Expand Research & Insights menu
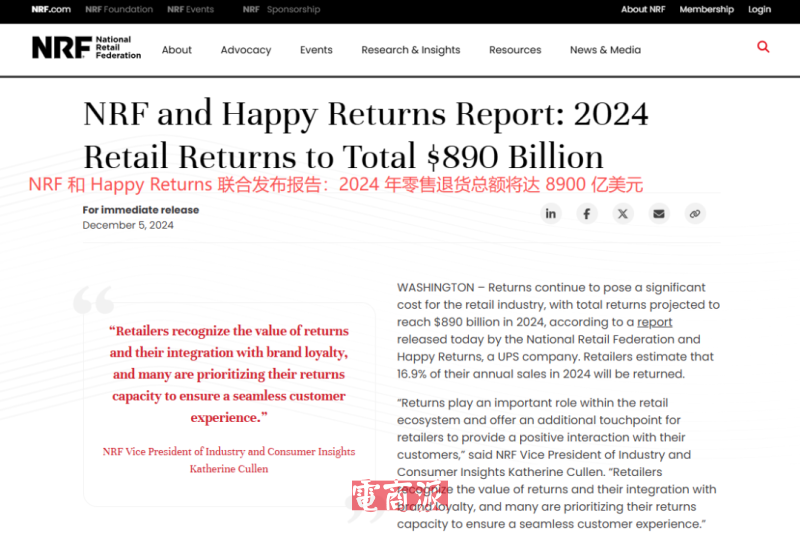The image size is (800, 533). (411, 50)
